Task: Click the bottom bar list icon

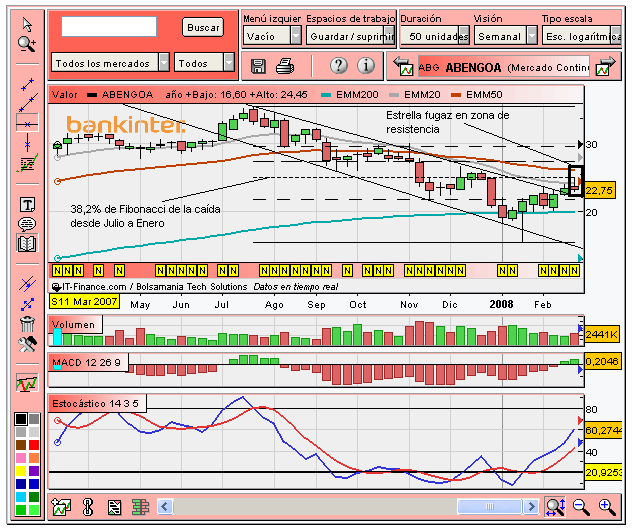Action: [115, 507]
